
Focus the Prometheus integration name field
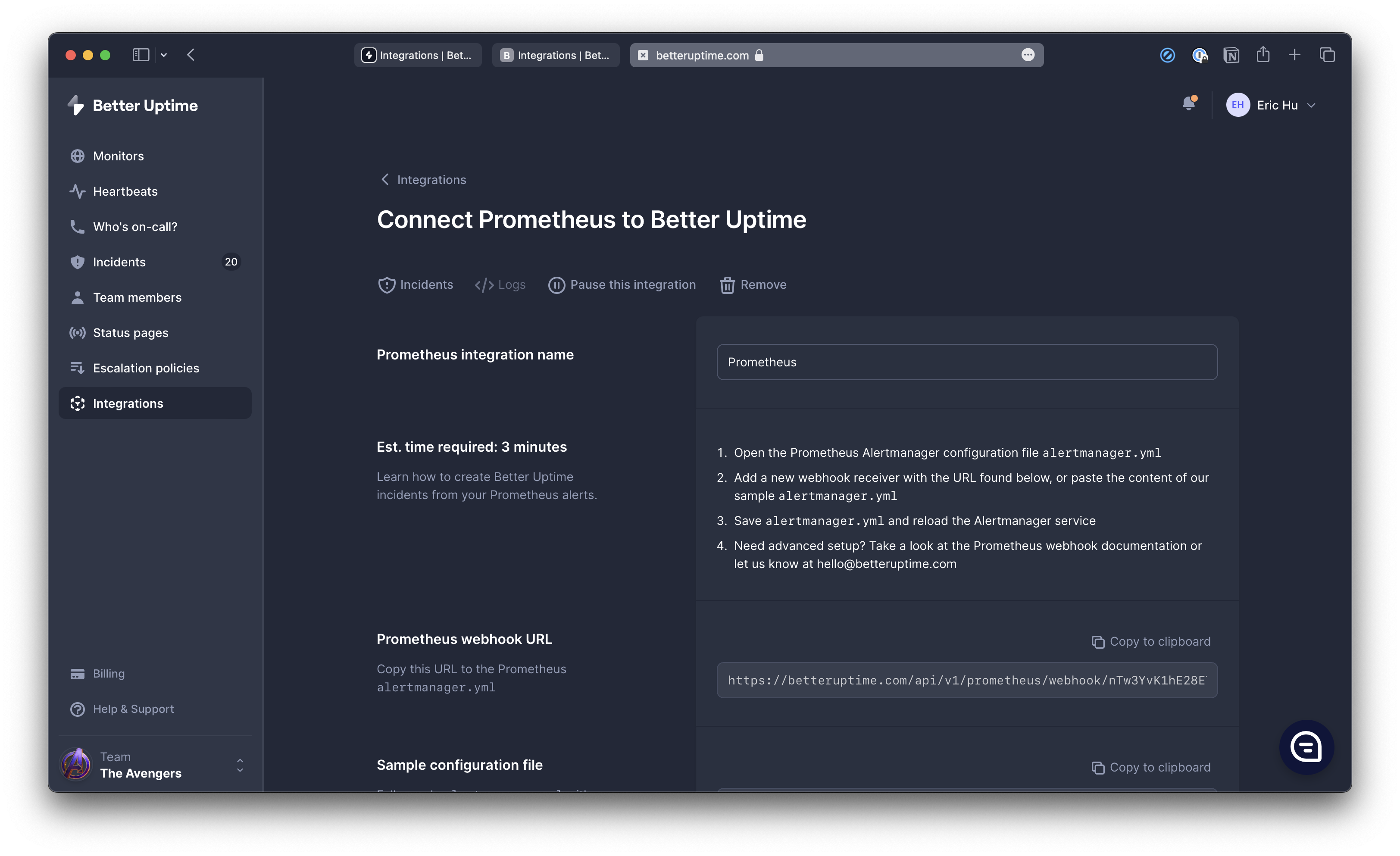(967, 362)
